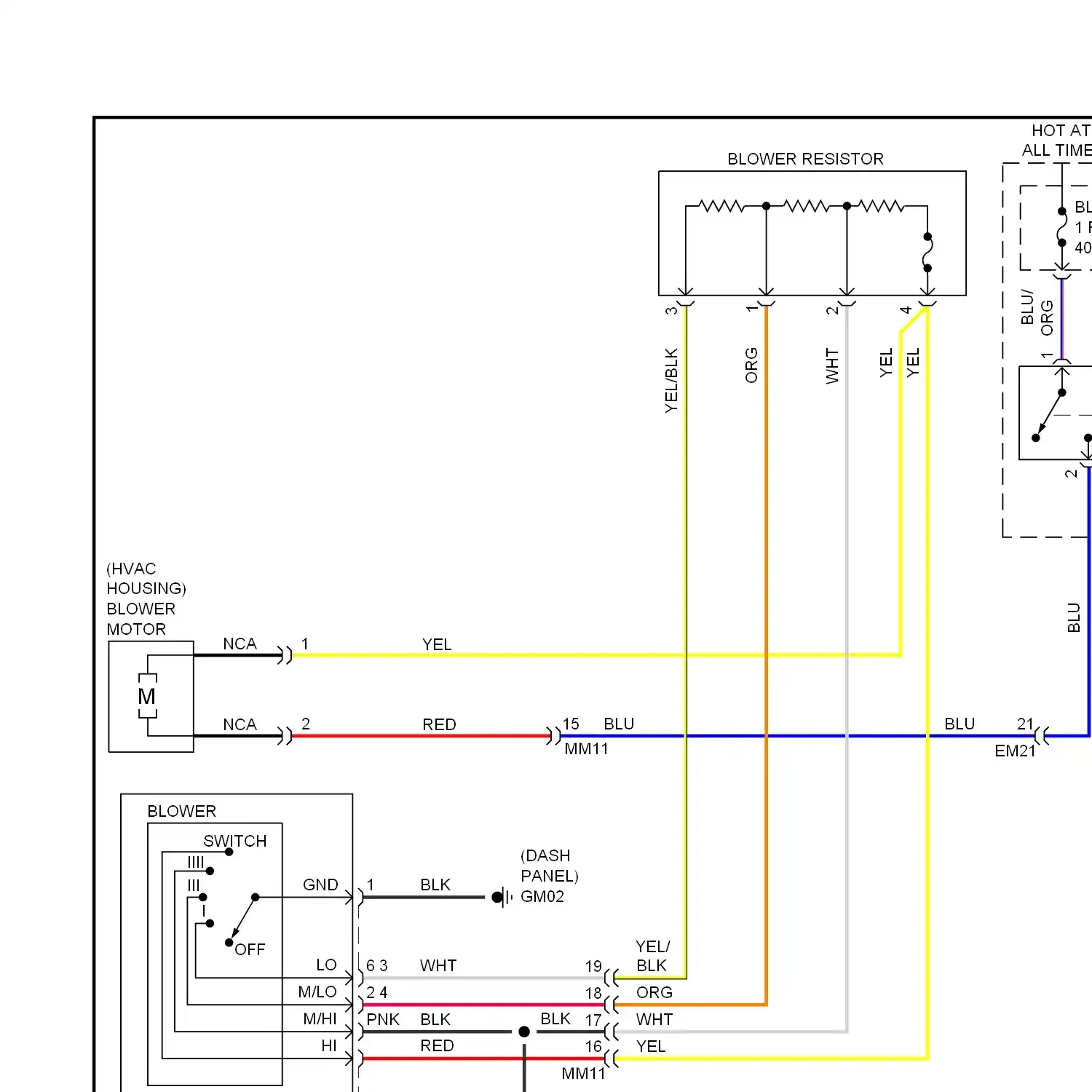Click RED label on the HI wire
The width and height of the screenshot is (1092, 1092).
pyautogui.click(x=437, y=1045)
